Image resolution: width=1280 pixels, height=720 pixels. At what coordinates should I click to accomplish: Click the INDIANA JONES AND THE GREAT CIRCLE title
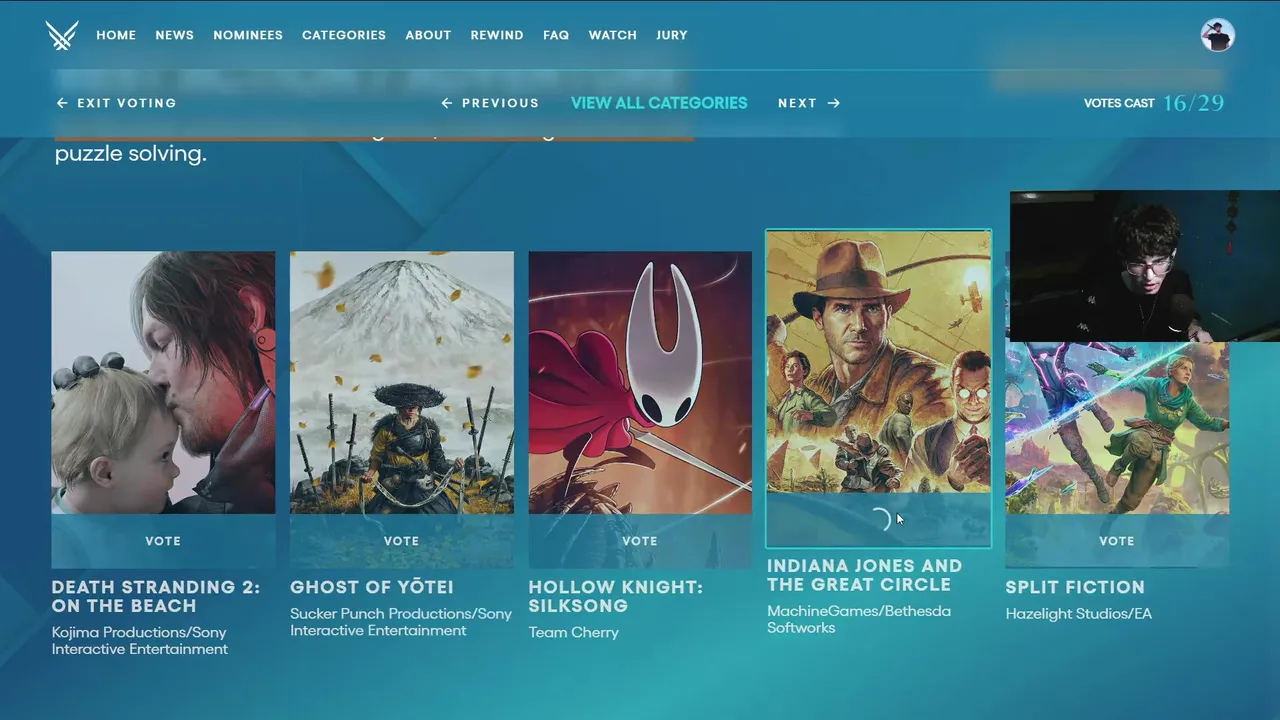[x=865, y=575]
